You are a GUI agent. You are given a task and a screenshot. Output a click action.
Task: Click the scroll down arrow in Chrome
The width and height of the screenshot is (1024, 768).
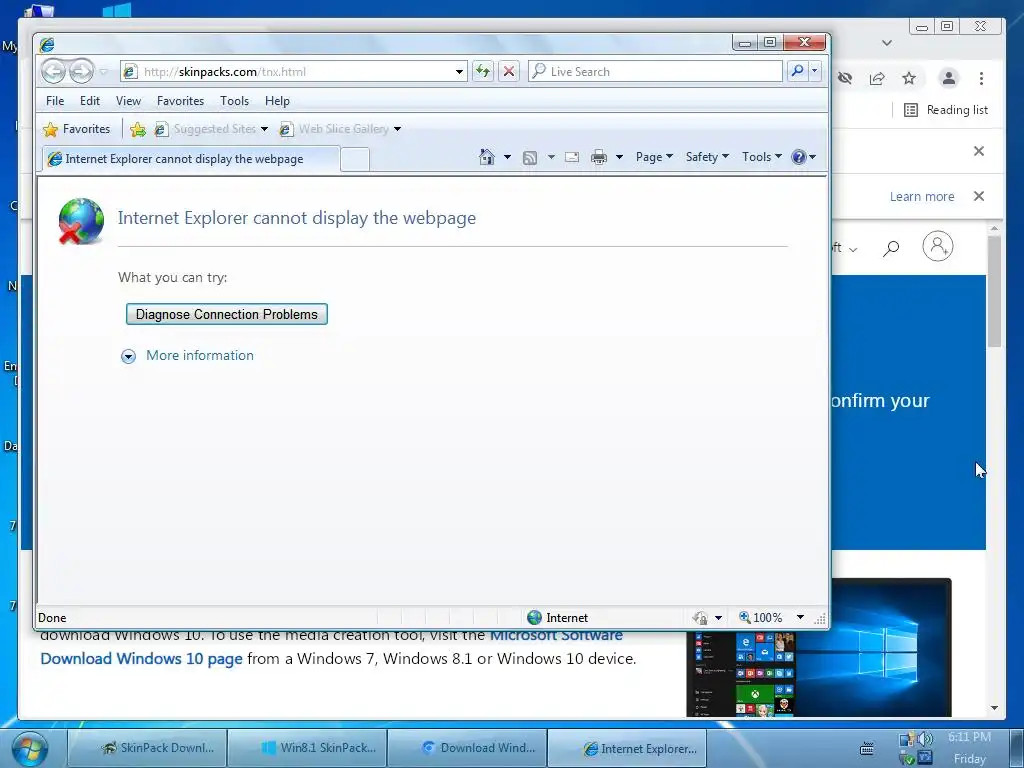tap(994, 708)
